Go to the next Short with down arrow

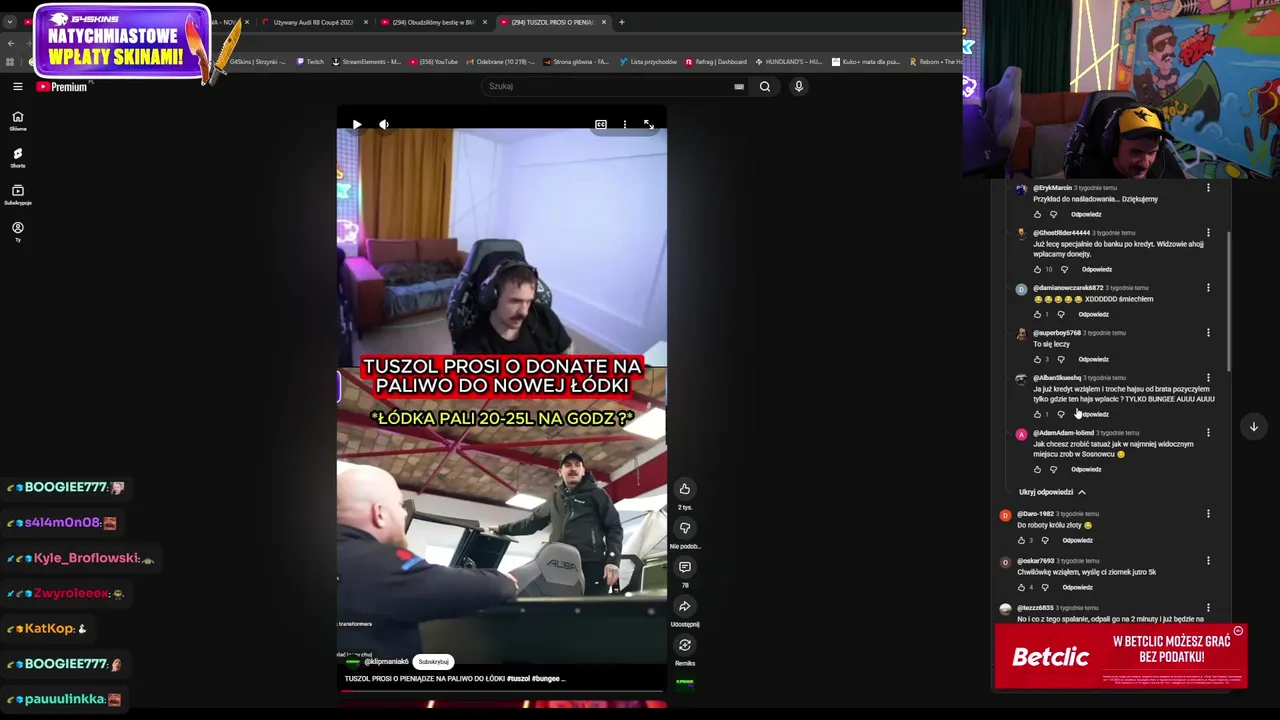pyautogui.click(x=1253, y=427)
